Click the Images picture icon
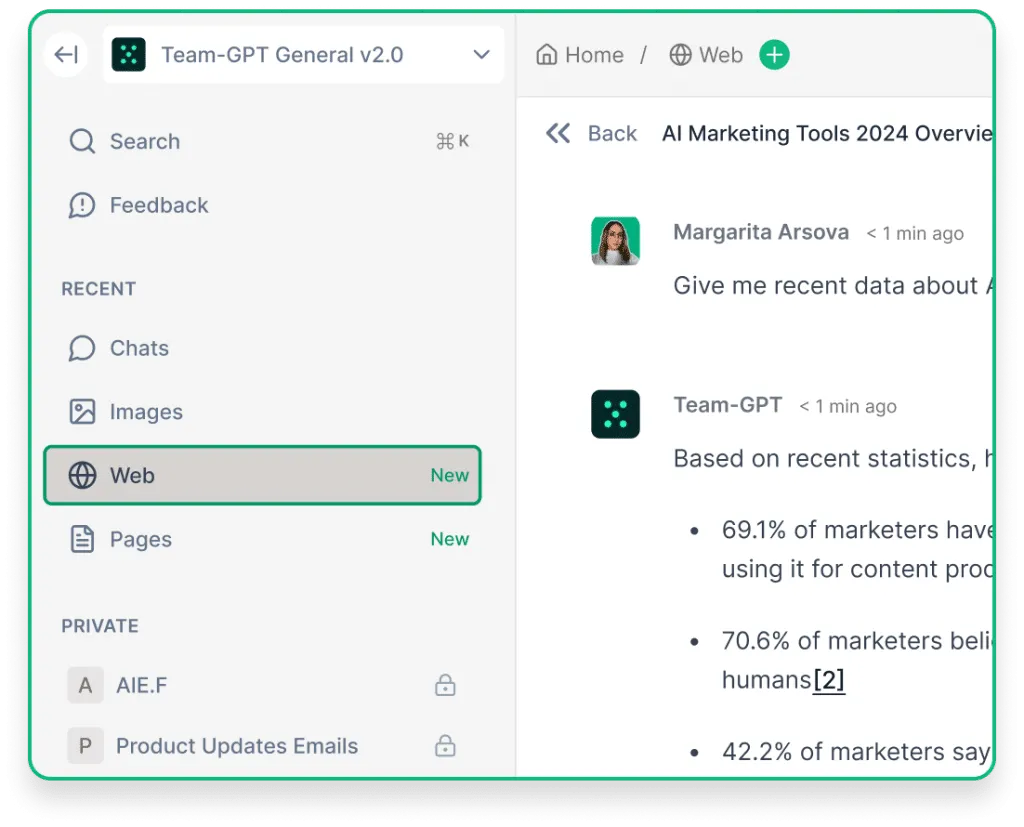 pos(82,412)
